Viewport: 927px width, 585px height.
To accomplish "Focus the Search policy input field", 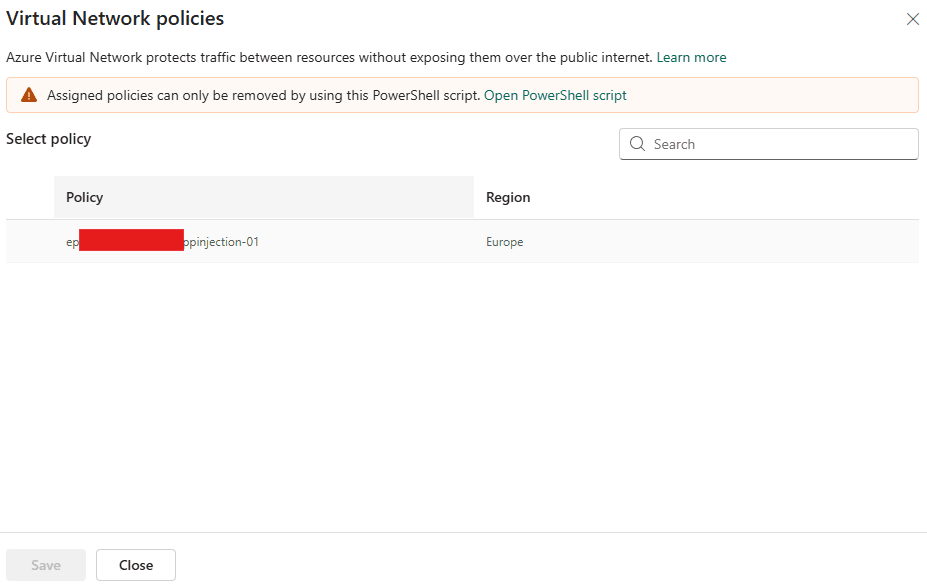I will (x=780, y=144).
